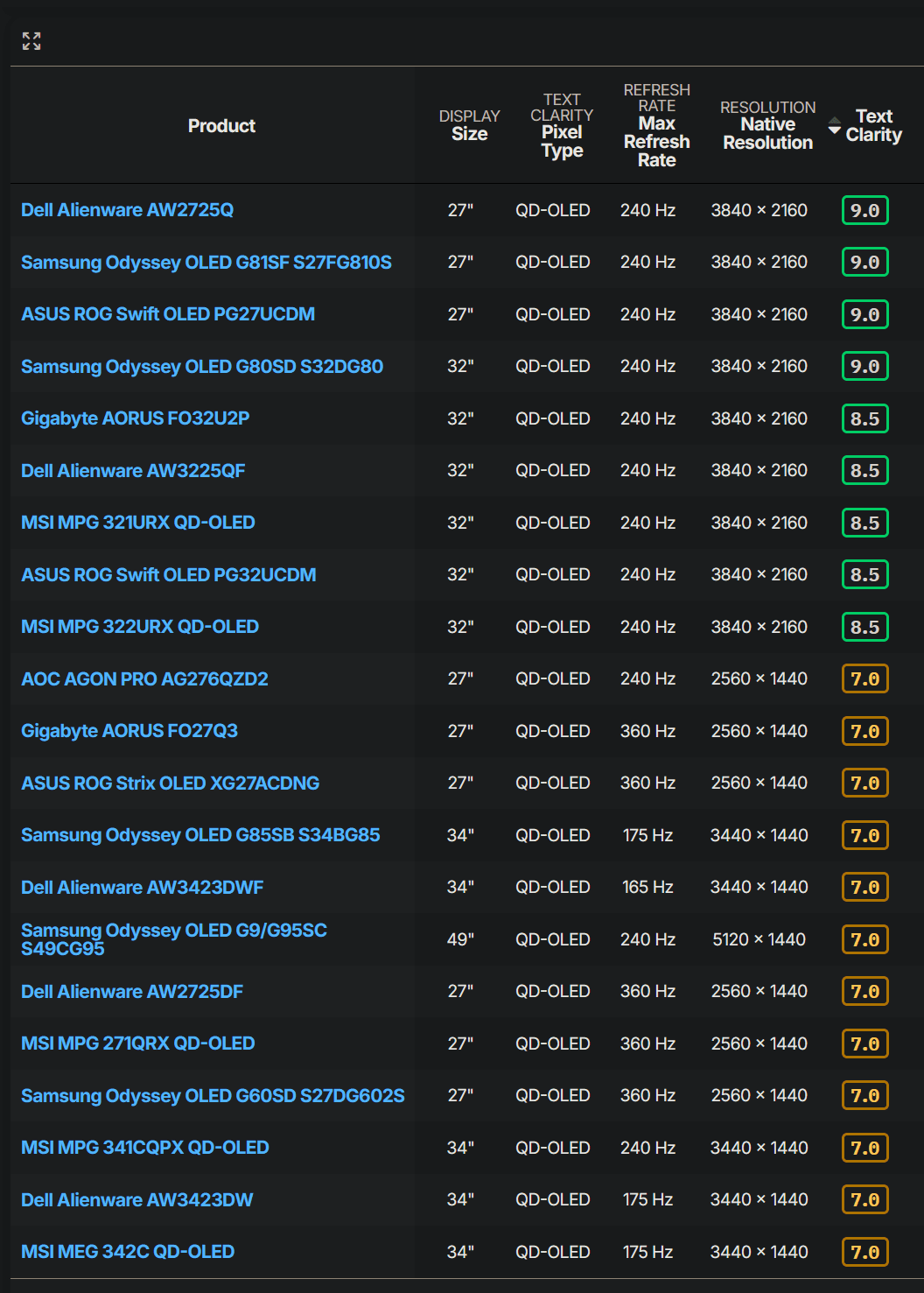Open MSI MPG 271QRX QD-OLED link
Screen dimensions: 924x1293
click(138, 1044)
